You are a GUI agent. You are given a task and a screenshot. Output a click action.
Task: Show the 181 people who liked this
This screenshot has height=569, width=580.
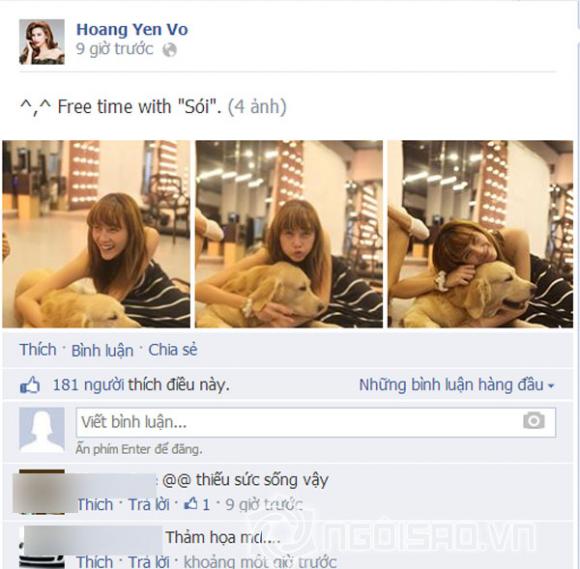coord(141,385)
